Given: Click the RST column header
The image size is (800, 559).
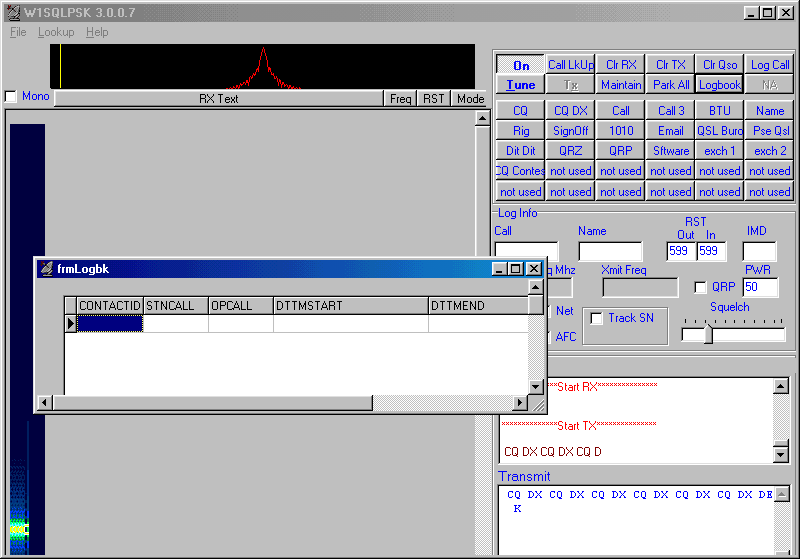Looking at the screenshot, I should (x=434, y=98).
